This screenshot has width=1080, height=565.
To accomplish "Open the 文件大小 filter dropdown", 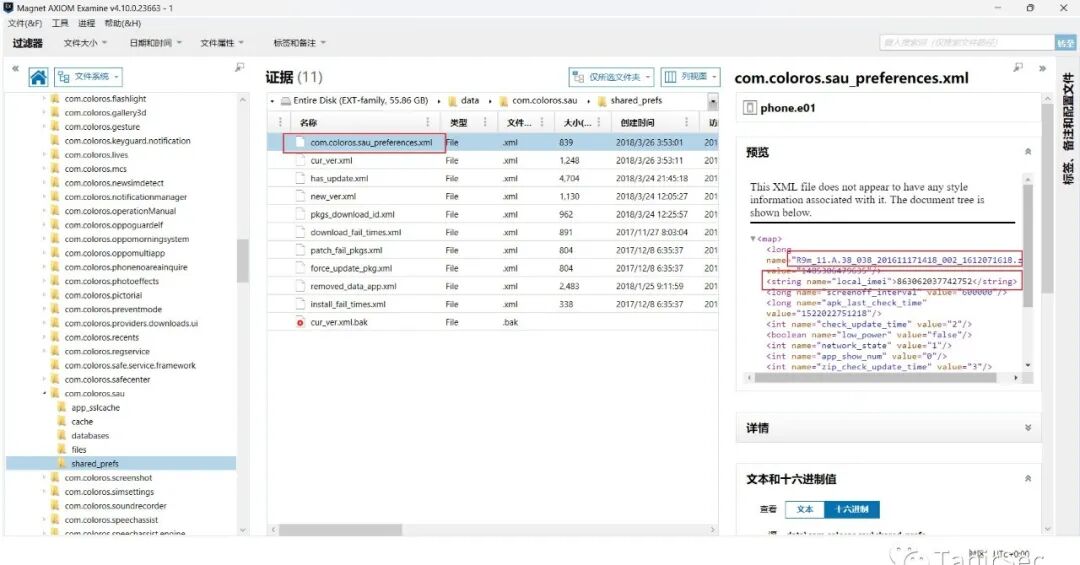I will 85,43.
